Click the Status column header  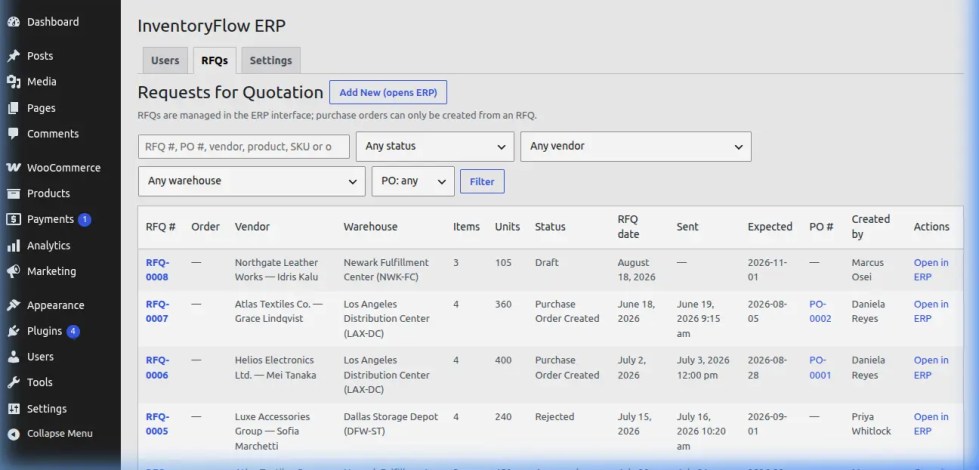550,227
